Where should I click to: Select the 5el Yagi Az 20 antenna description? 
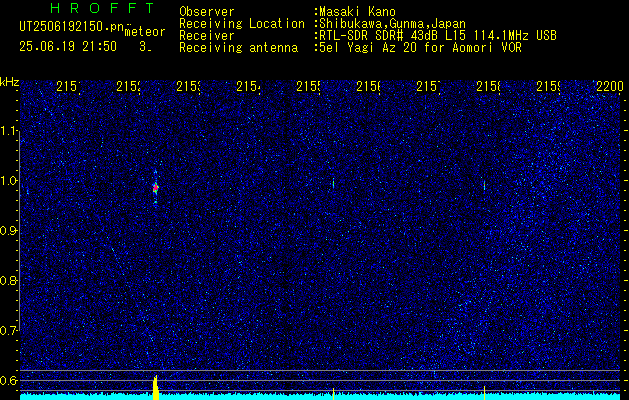pos(418,48)
